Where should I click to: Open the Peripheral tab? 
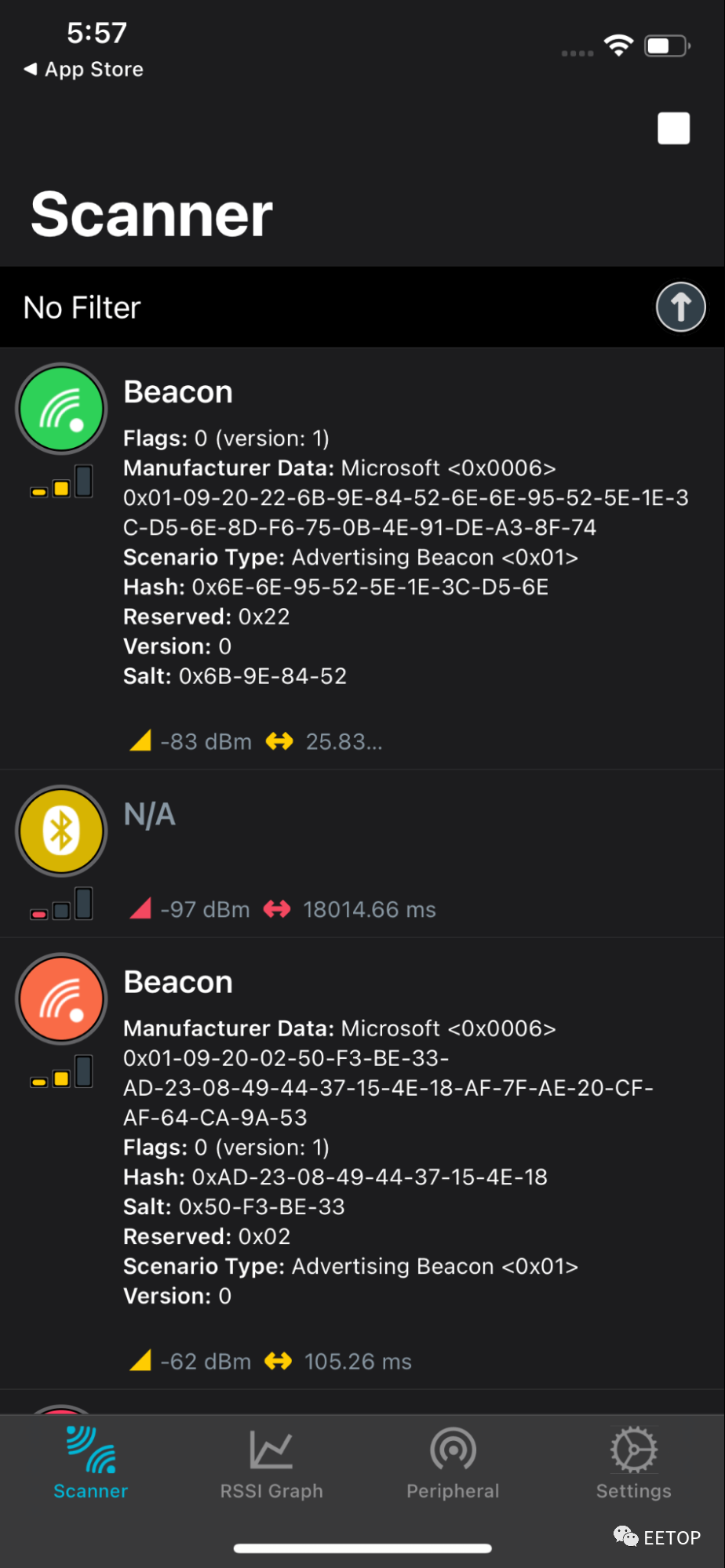453,1463
